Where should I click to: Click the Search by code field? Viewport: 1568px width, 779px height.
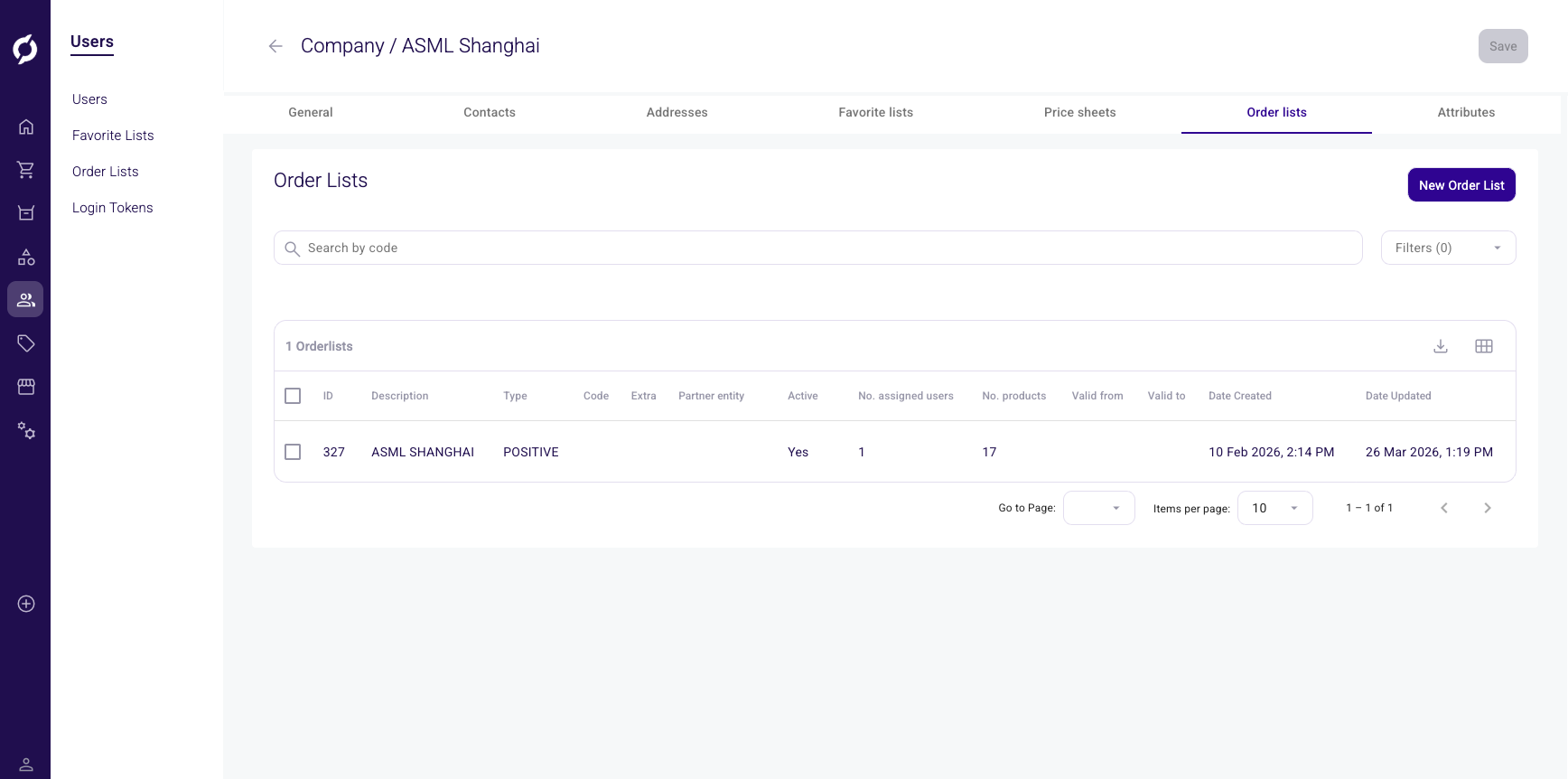coord(817,248)
